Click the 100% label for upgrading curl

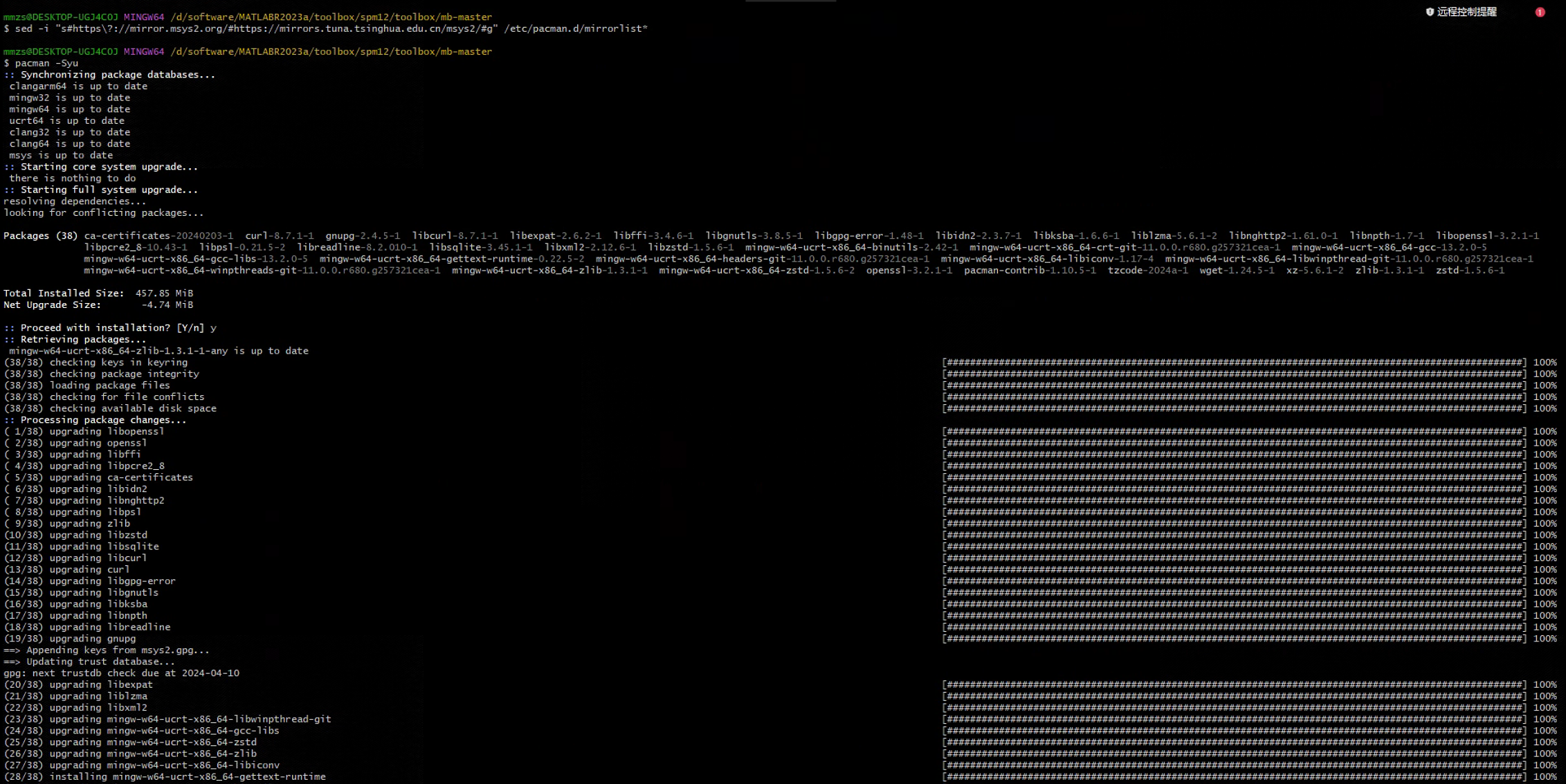point(1545,570)
